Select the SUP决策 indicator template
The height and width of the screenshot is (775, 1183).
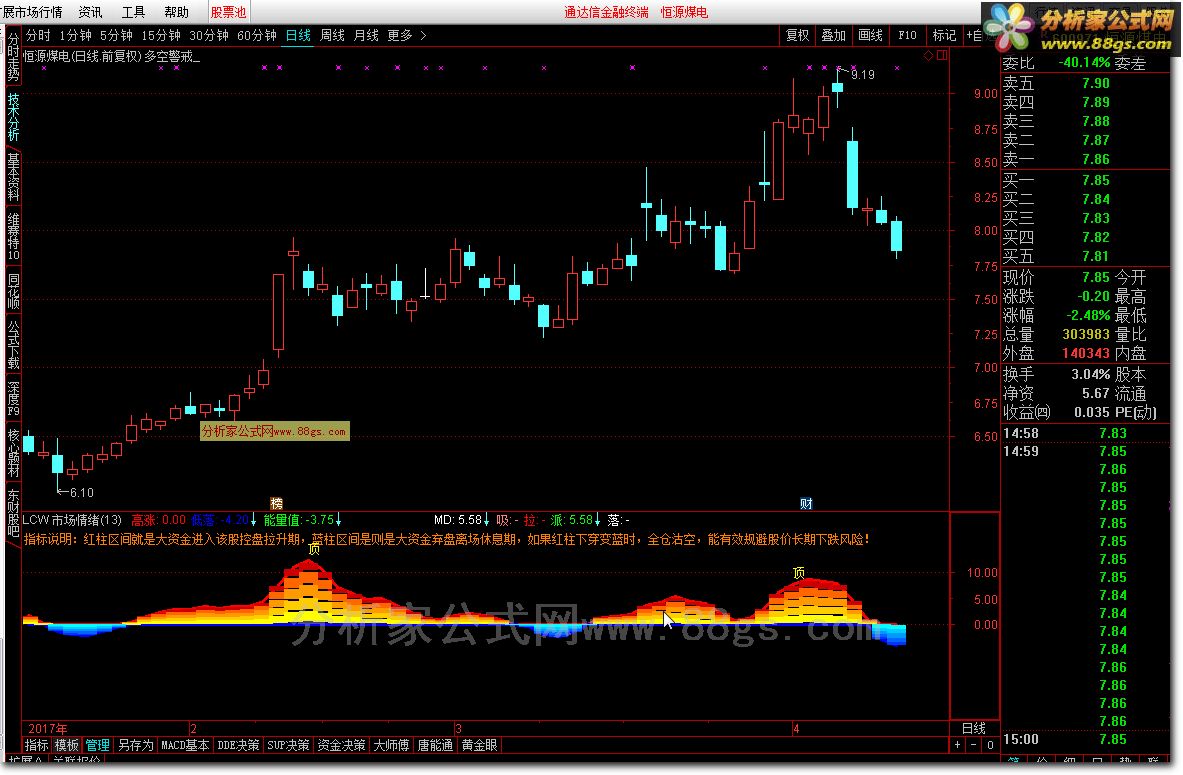pos(288,745)
